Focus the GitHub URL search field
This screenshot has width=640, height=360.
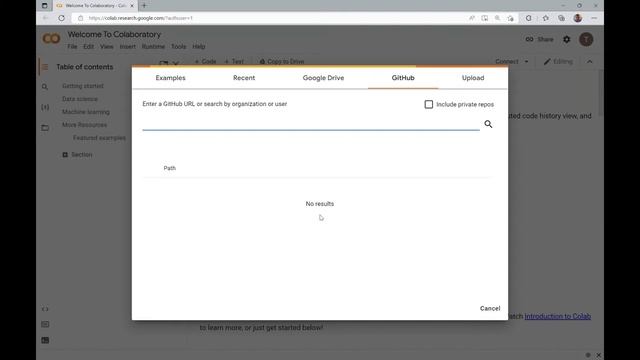pyautogui.click(x=311, y=124)
